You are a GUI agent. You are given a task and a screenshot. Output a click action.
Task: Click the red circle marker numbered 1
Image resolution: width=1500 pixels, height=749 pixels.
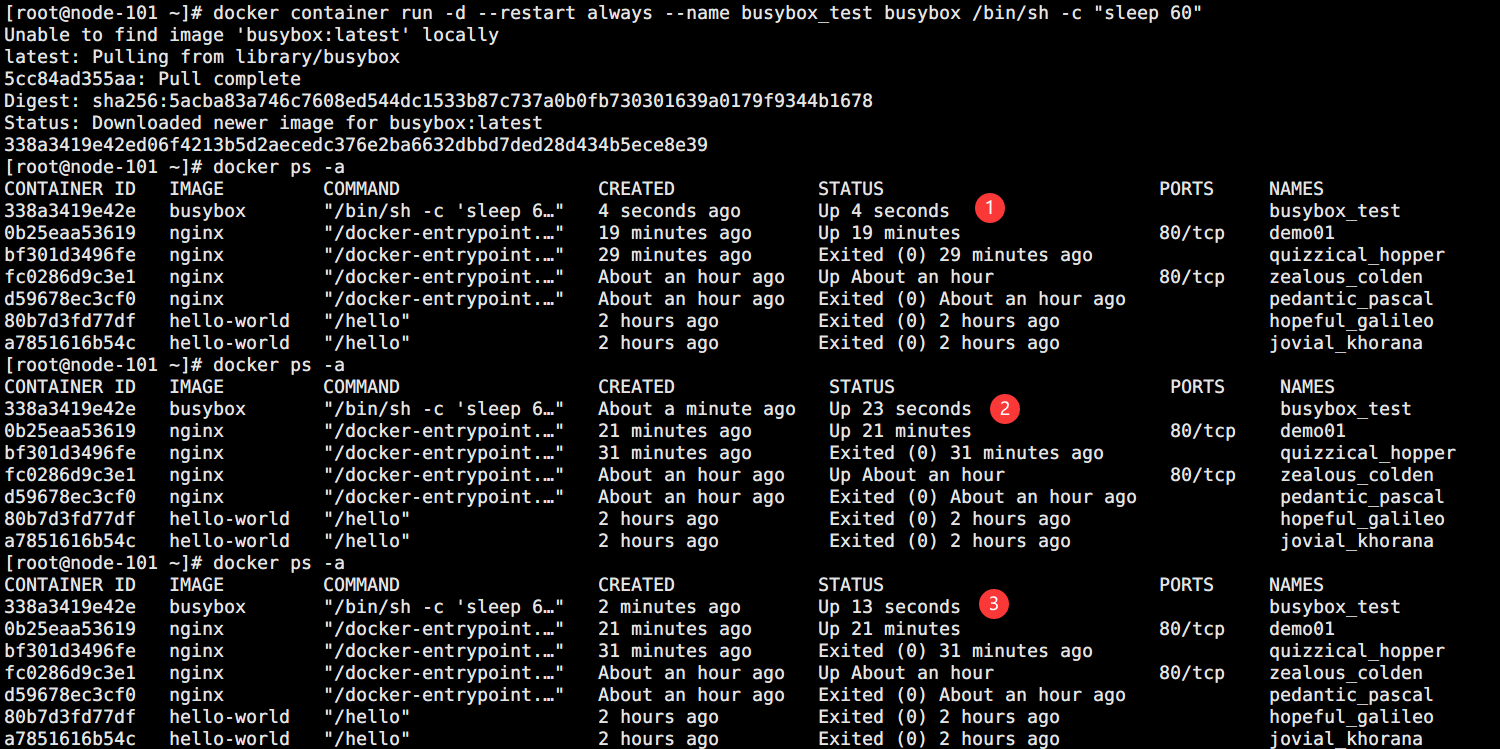pos(989,208)
